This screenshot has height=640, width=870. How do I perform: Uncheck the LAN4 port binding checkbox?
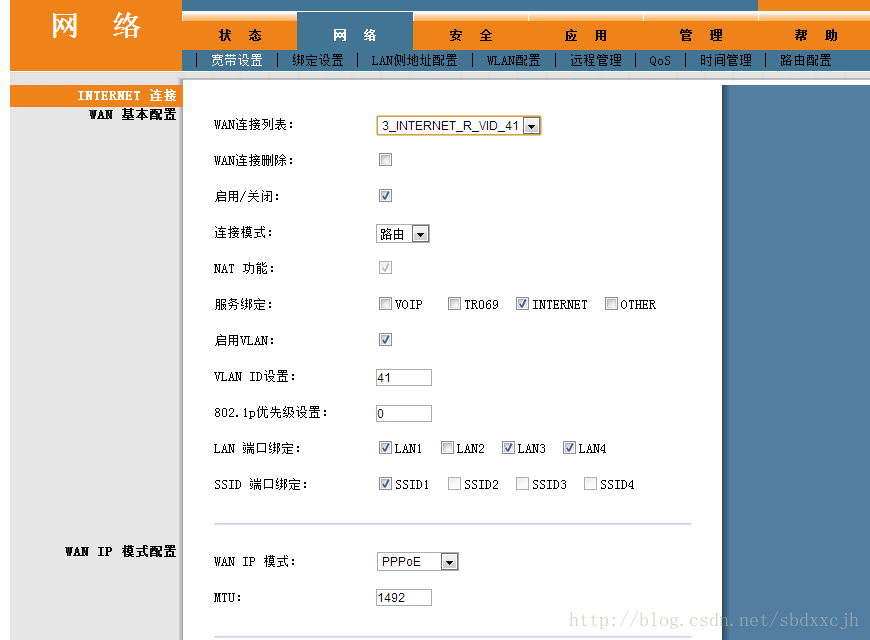pos(569,447)
